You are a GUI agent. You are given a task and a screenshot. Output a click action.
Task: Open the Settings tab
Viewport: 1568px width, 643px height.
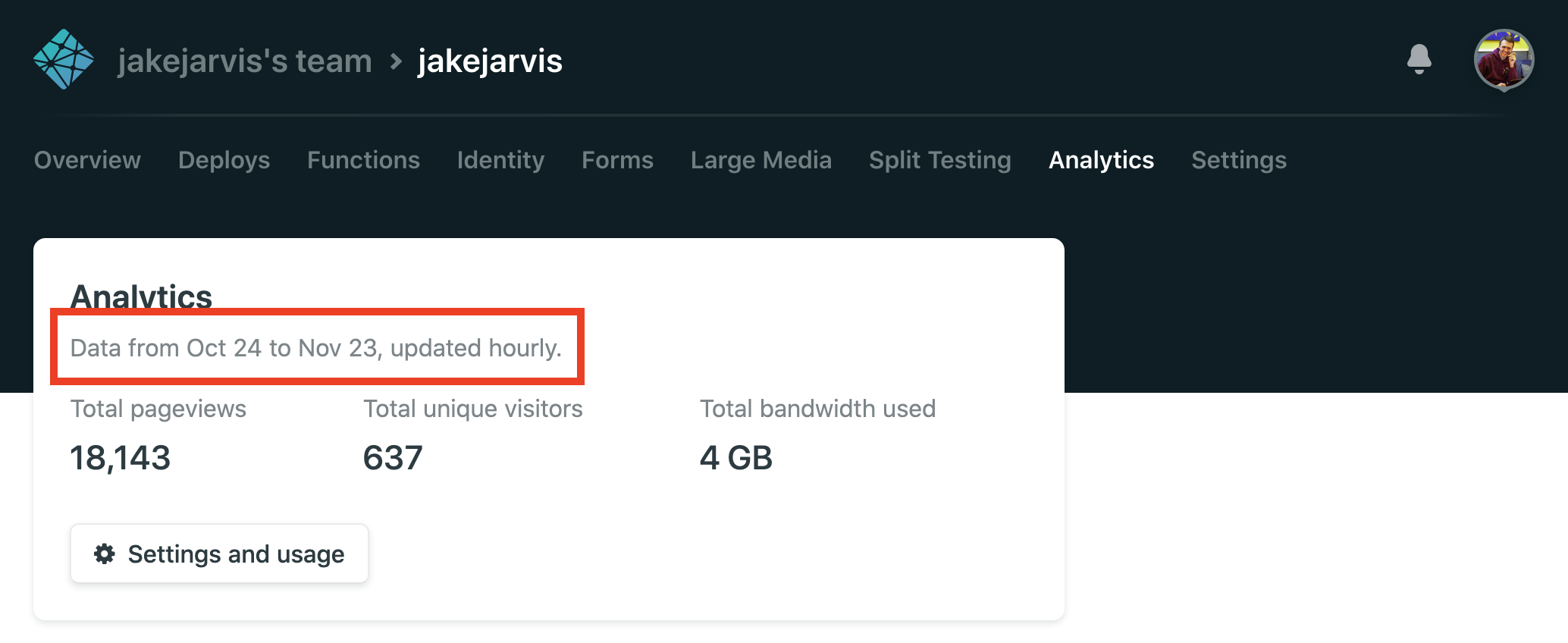tap(1238, 161)
